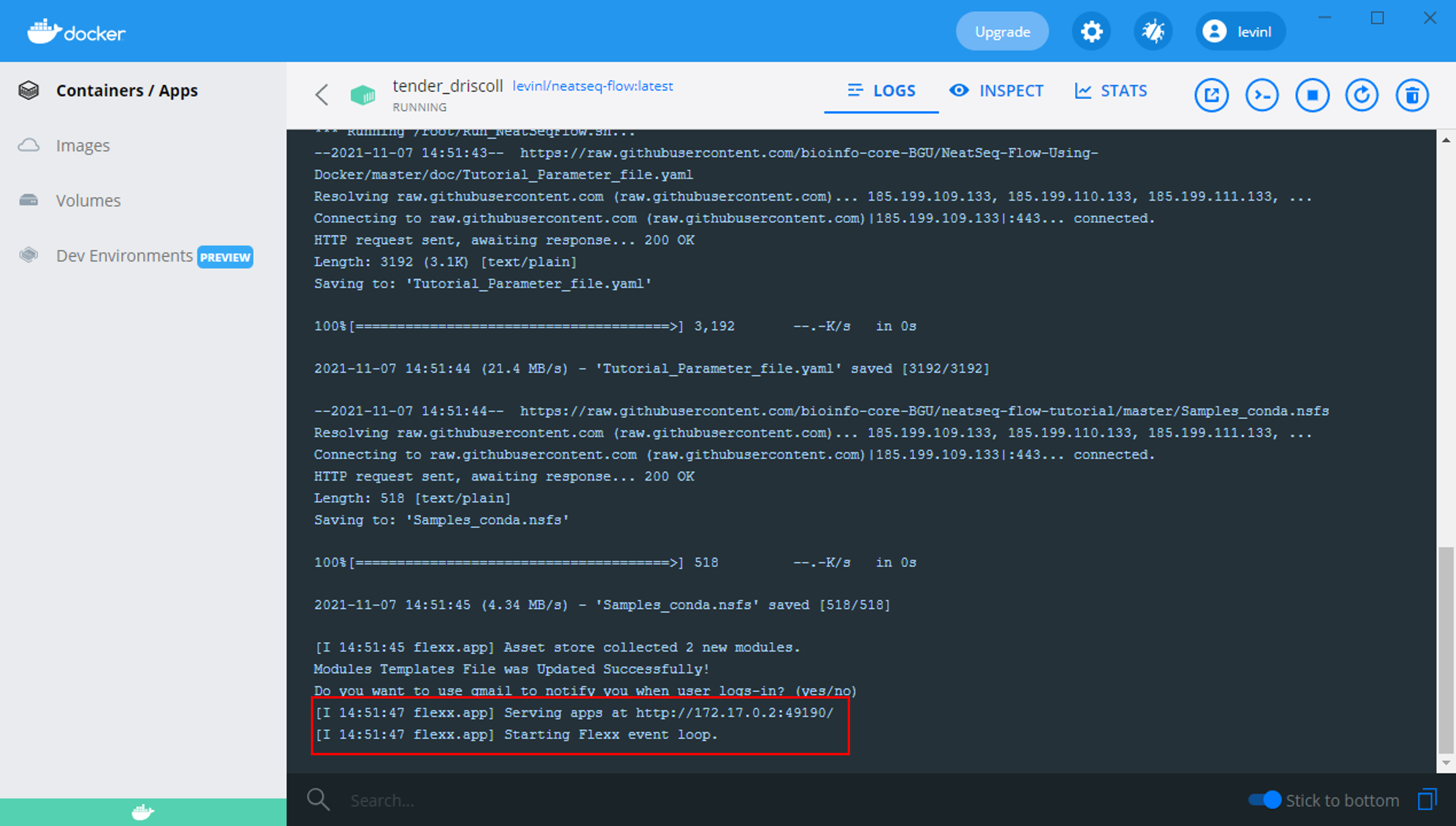Click the Upgrade button
This screenshot has height=826, width=1456.
coord(1002,31)
